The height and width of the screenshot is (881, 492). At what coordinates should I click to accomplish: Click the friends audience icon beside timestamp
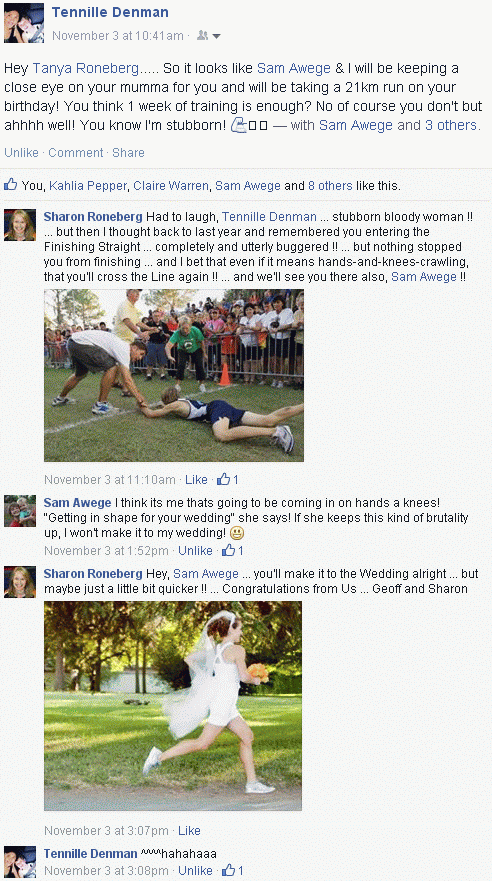tap(202, 36)
